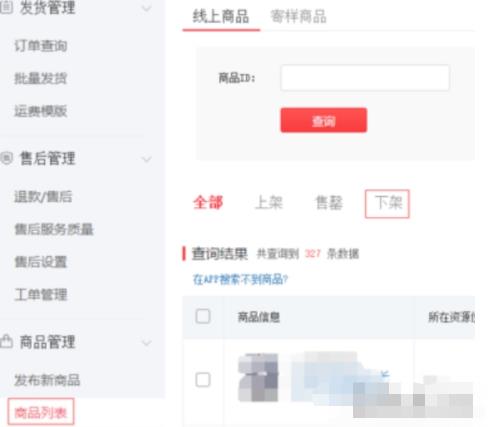Screen dimensions: 488x427
Task: Click the 商品管理 bag icon
Action: pyautogui.click(x=6, y=341)
